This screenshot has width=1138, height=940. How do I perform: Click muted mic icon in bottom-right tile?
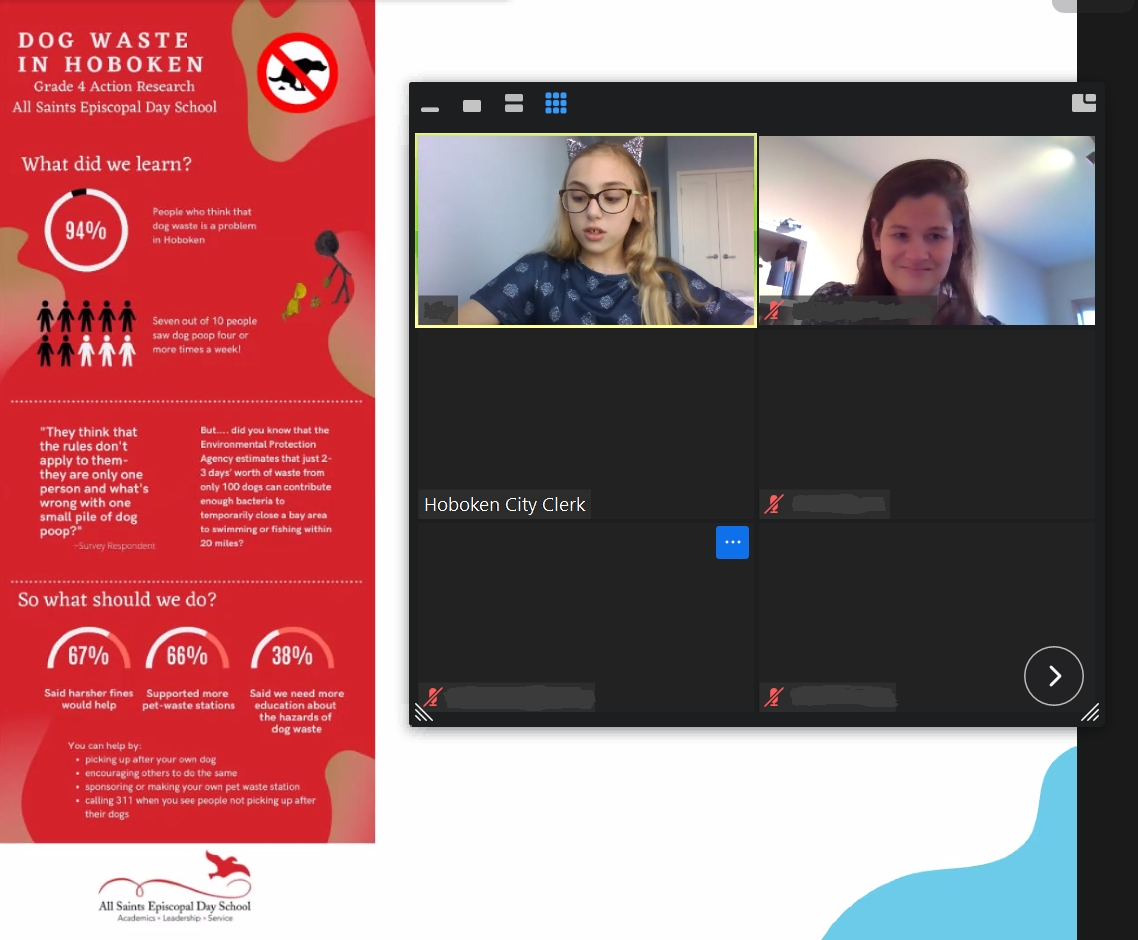(x=772, y=697)
